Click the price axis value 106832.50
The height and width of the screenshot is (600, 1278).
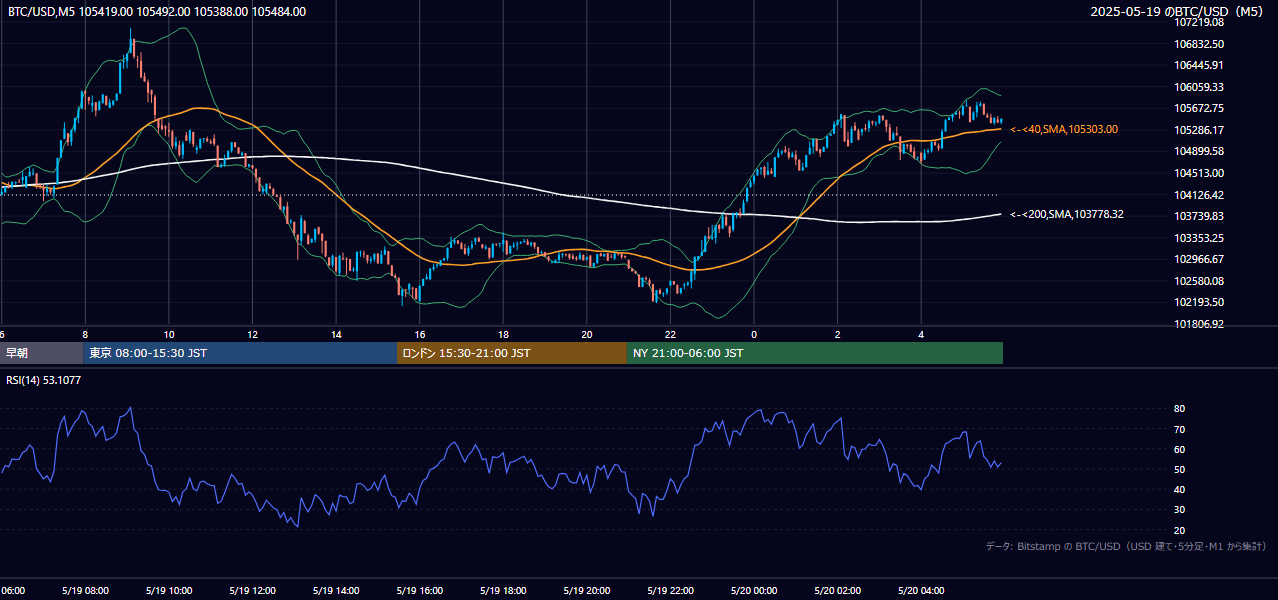tap(1199, 44)
